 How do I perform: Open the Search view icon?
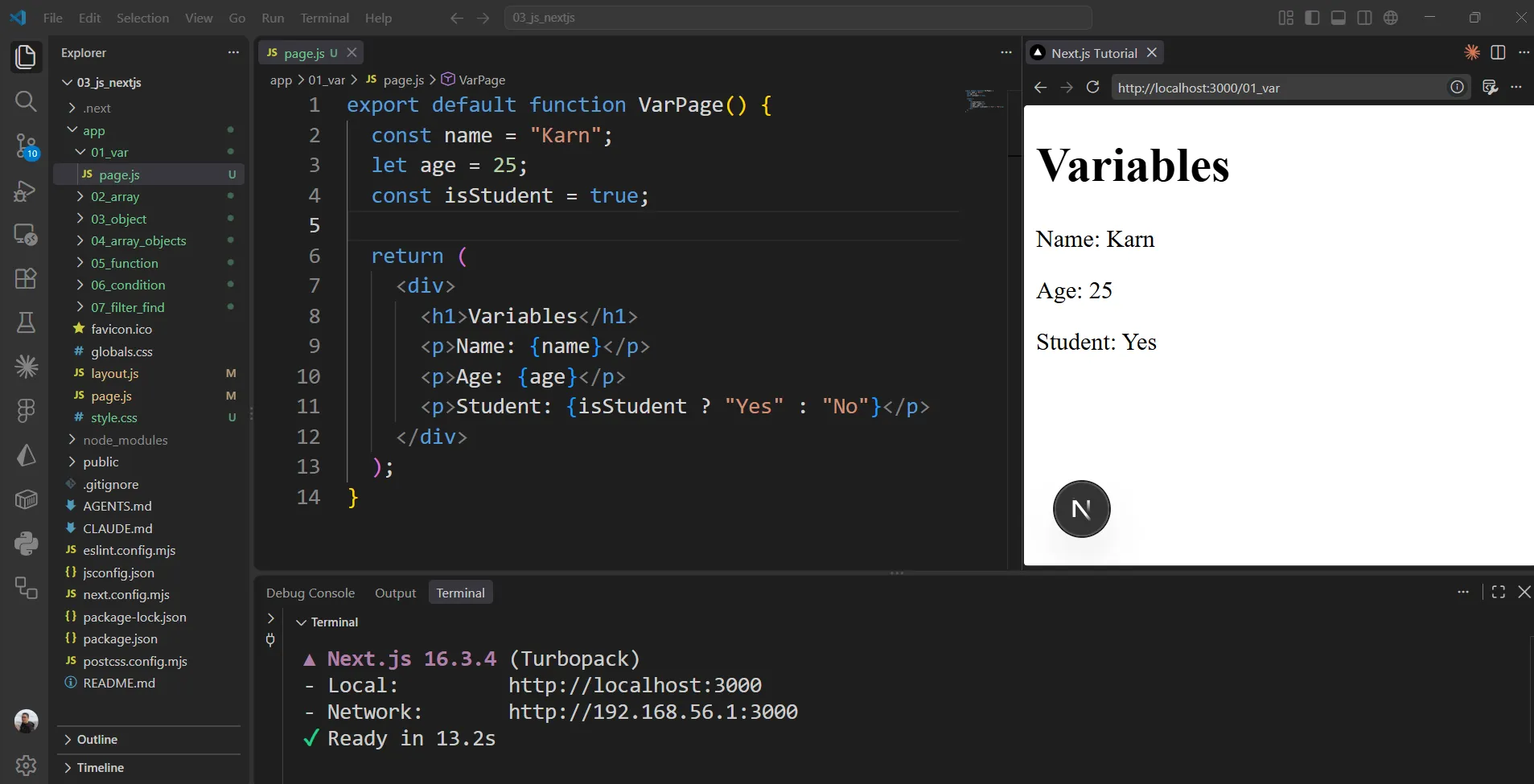click(x=26, y=101)
